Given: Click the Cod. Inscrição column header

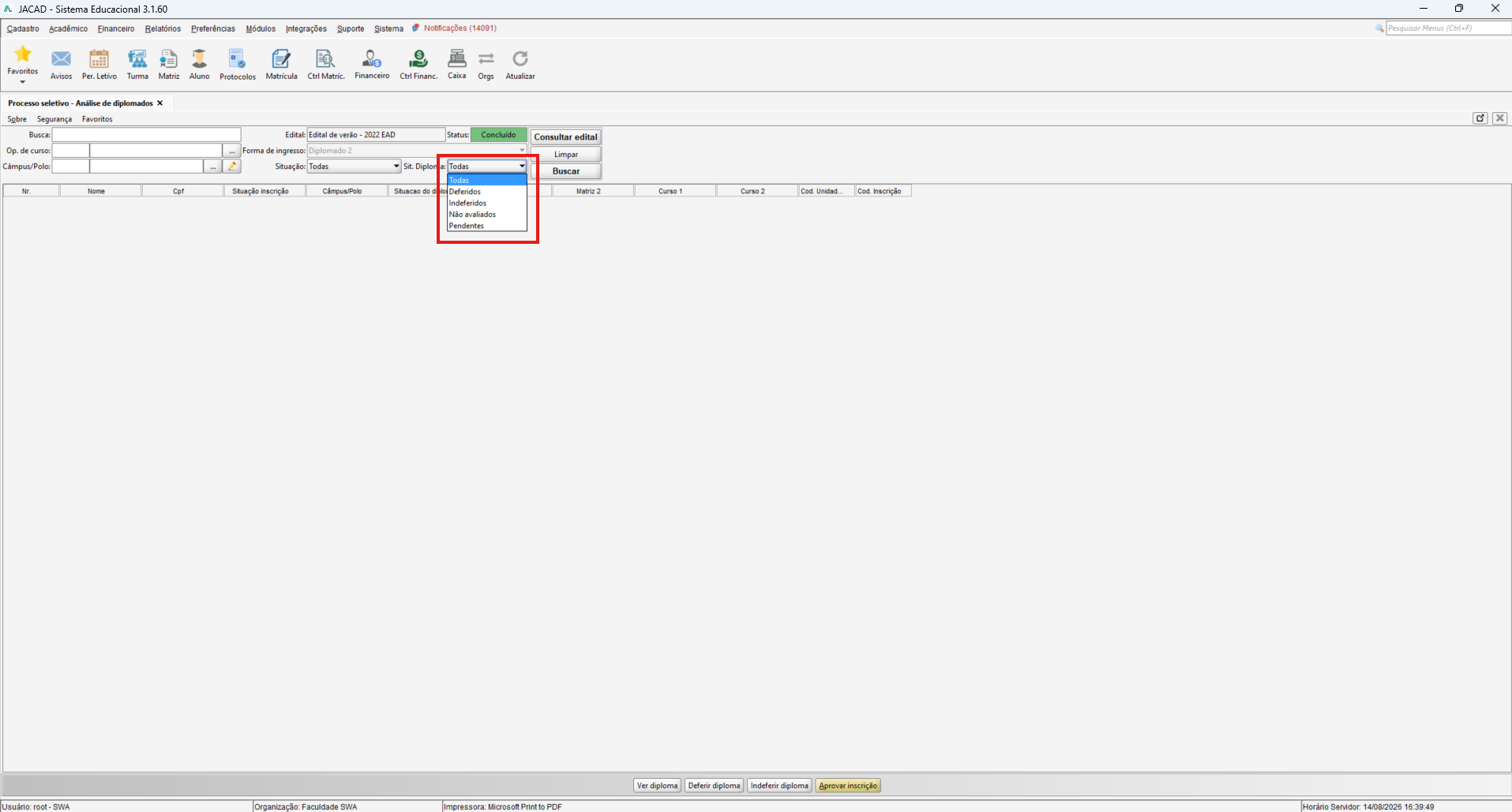Looking at the screenshot, I should click(x=884, y=191).
